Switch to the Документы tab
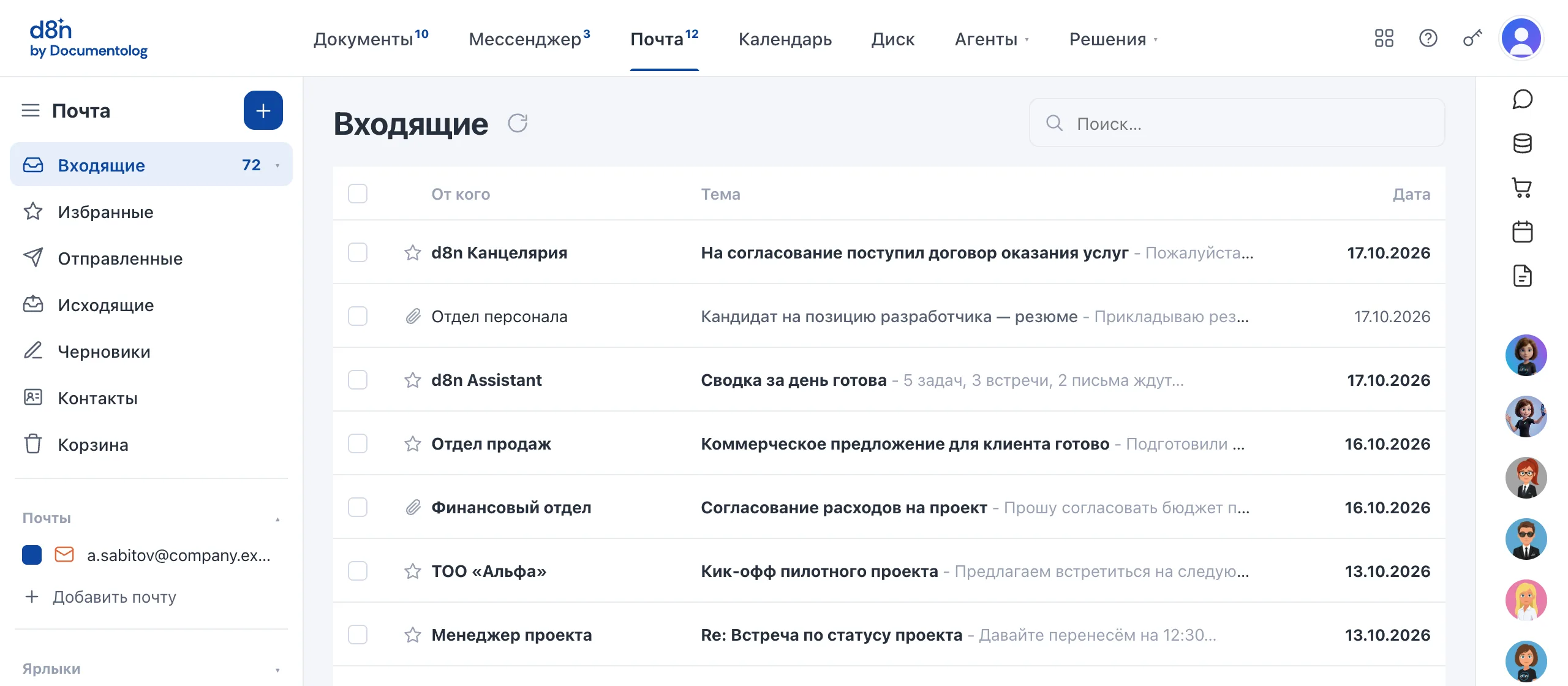 click(371, 39)
